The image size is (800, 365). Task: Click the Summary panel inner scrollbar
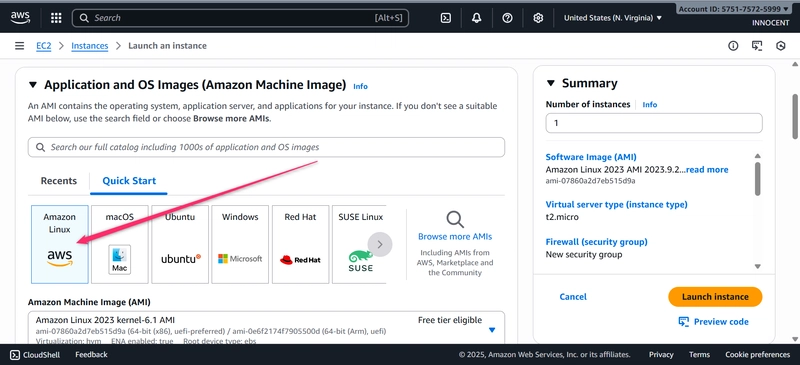[x=758, y=179]
